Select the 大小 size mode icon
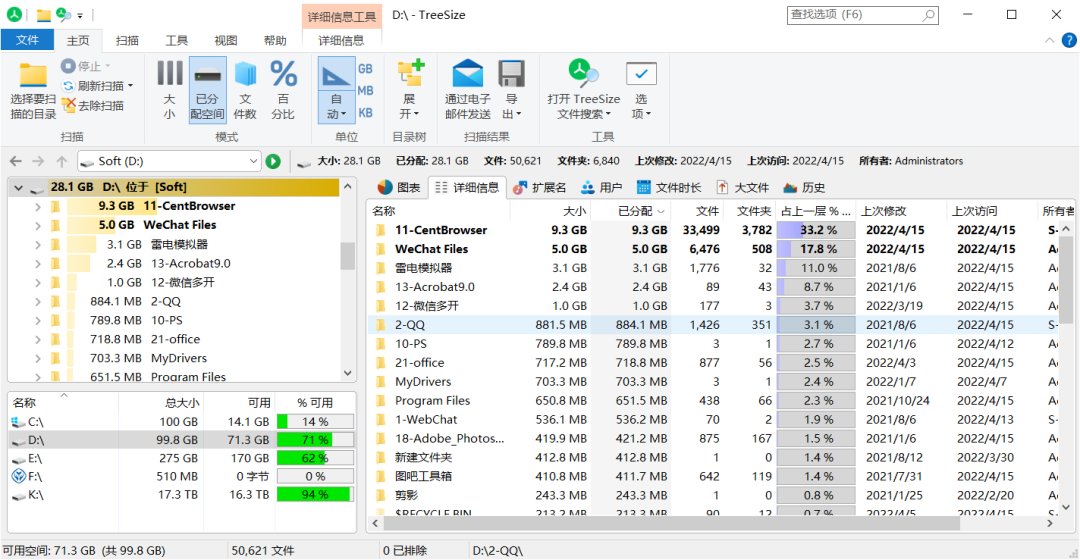1080x560 pixels. pos(169,73)
